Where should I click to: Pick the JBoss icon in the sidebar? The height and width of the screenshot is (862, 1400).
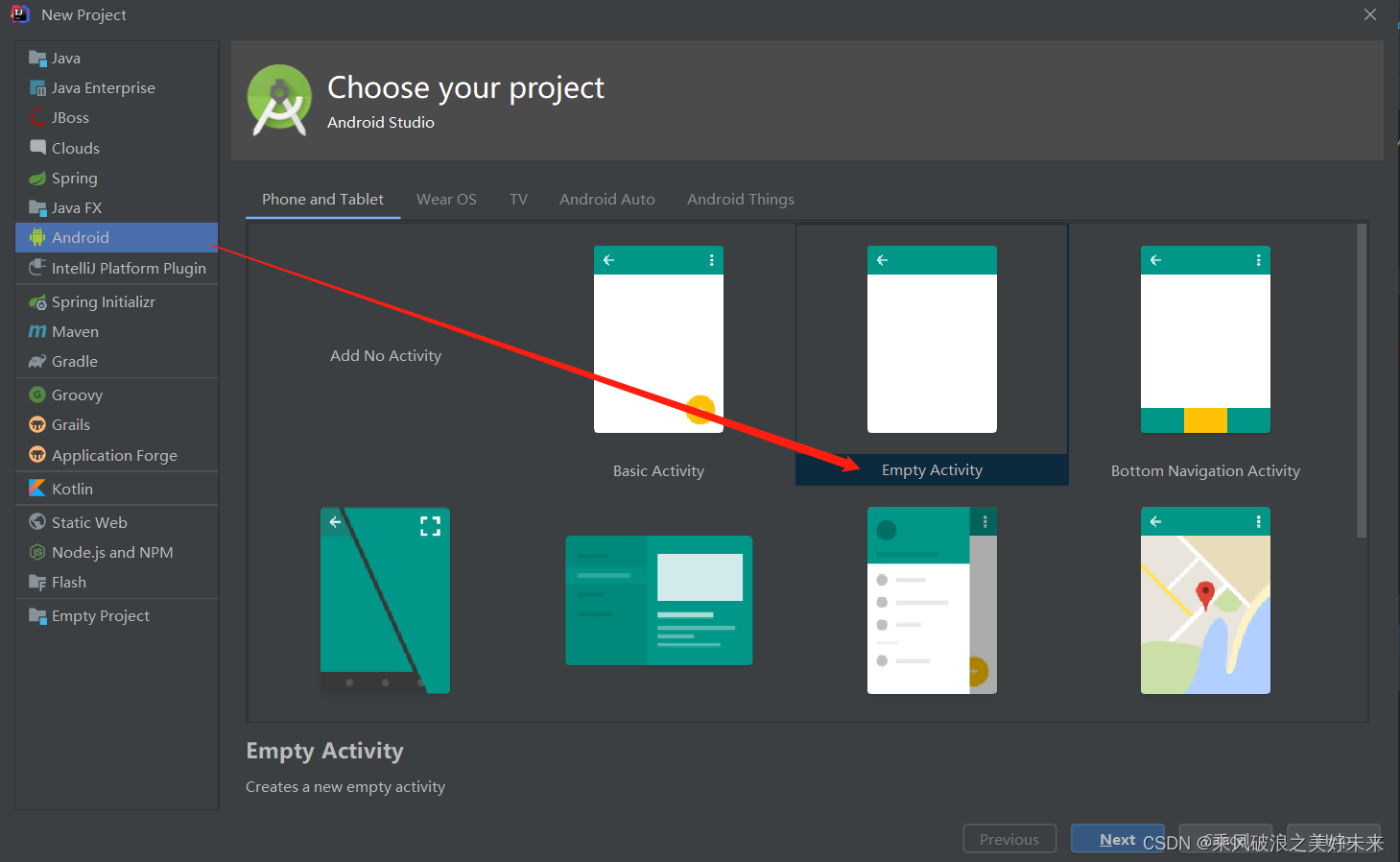[37, 118]
